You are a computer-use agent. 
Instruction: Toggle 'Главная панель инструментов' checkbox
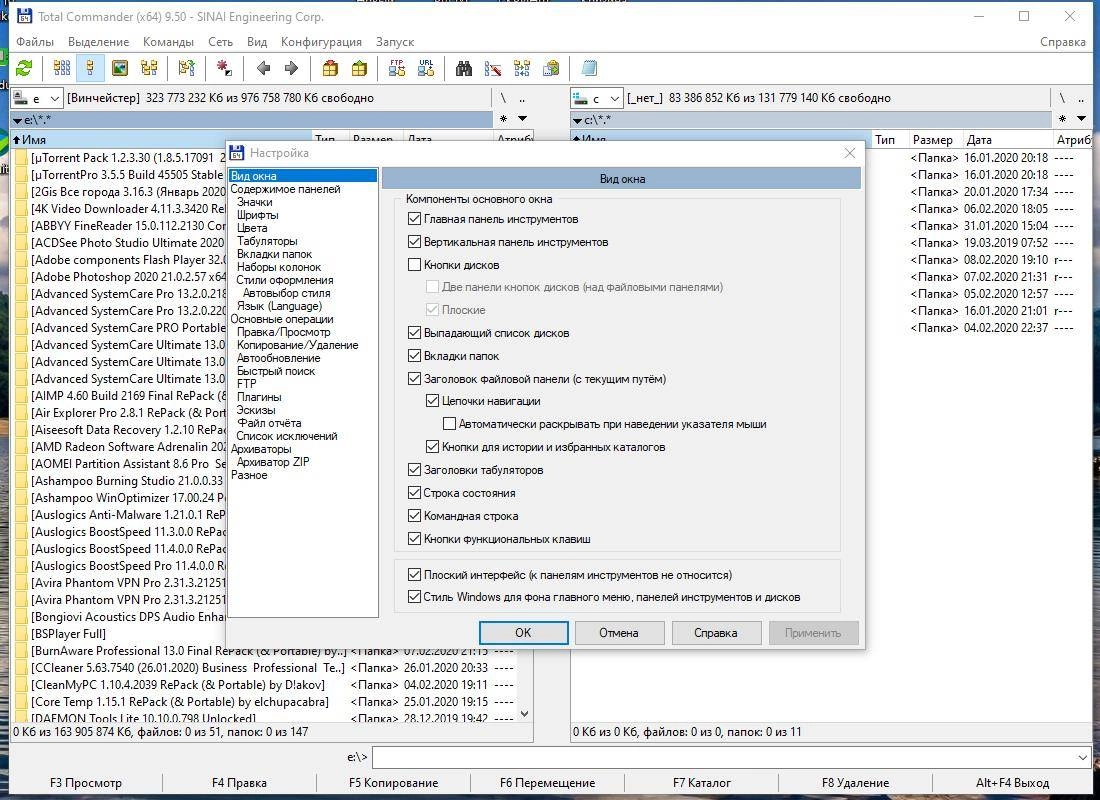[414, 219]
